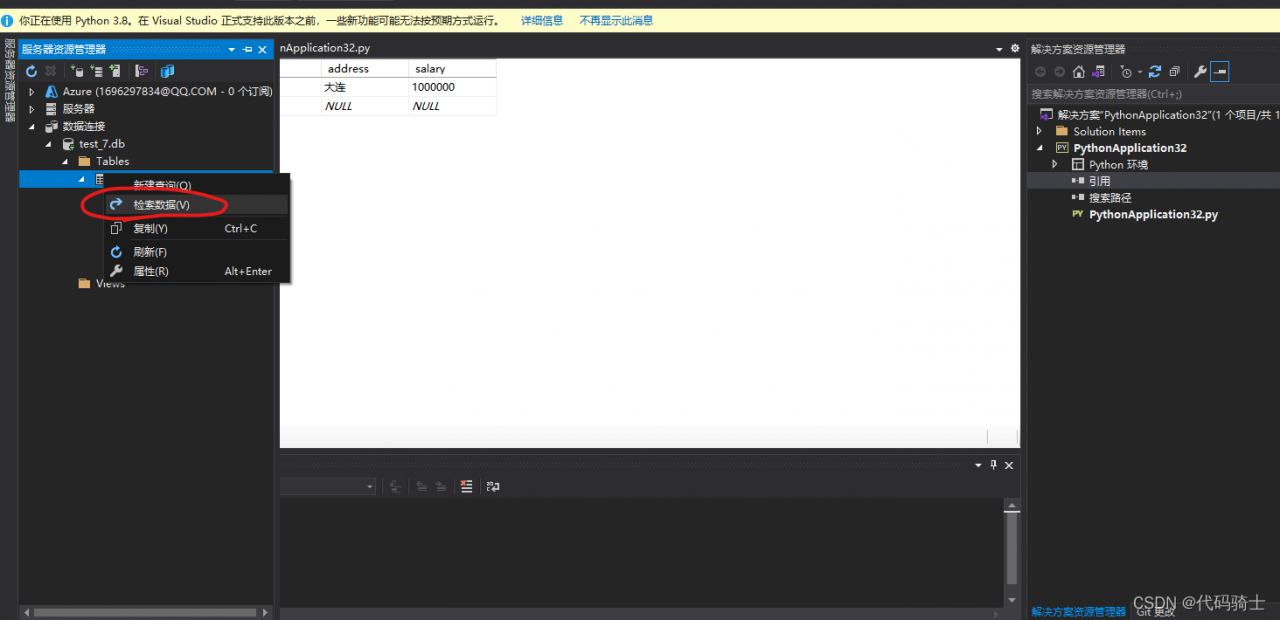Click the salary column header
The width and height of the screenshot is (1280, 620).
pos(452,69)
